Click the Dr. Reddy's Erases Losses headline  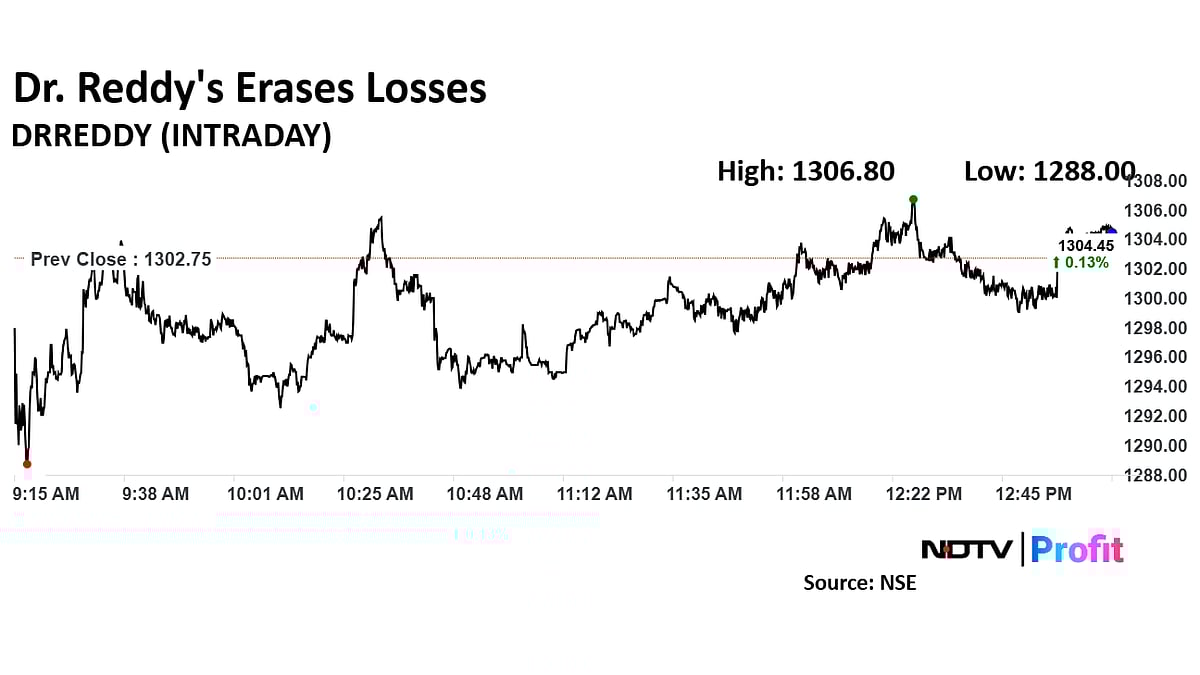tap(249, 89)
